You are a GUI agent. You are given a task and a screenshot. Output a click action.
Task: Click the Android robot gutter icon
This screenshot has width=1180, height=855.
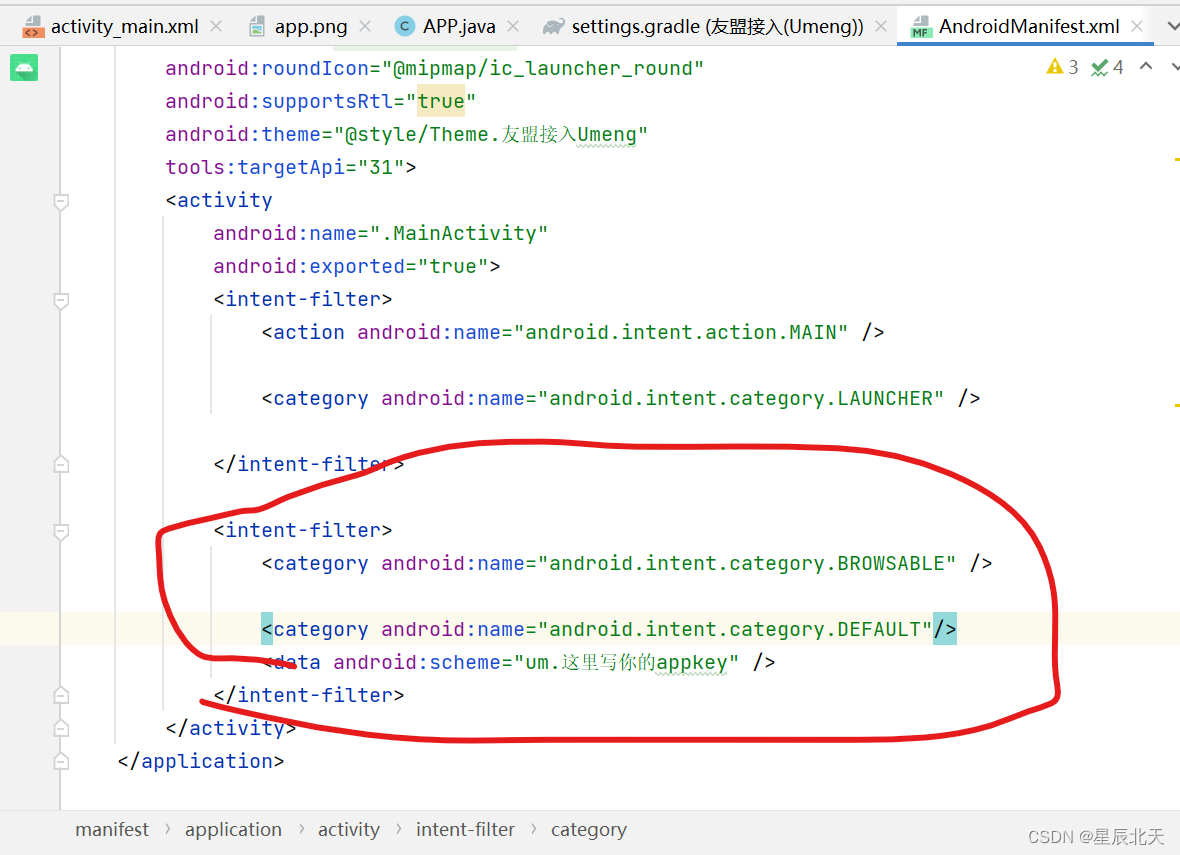[24, 68]
